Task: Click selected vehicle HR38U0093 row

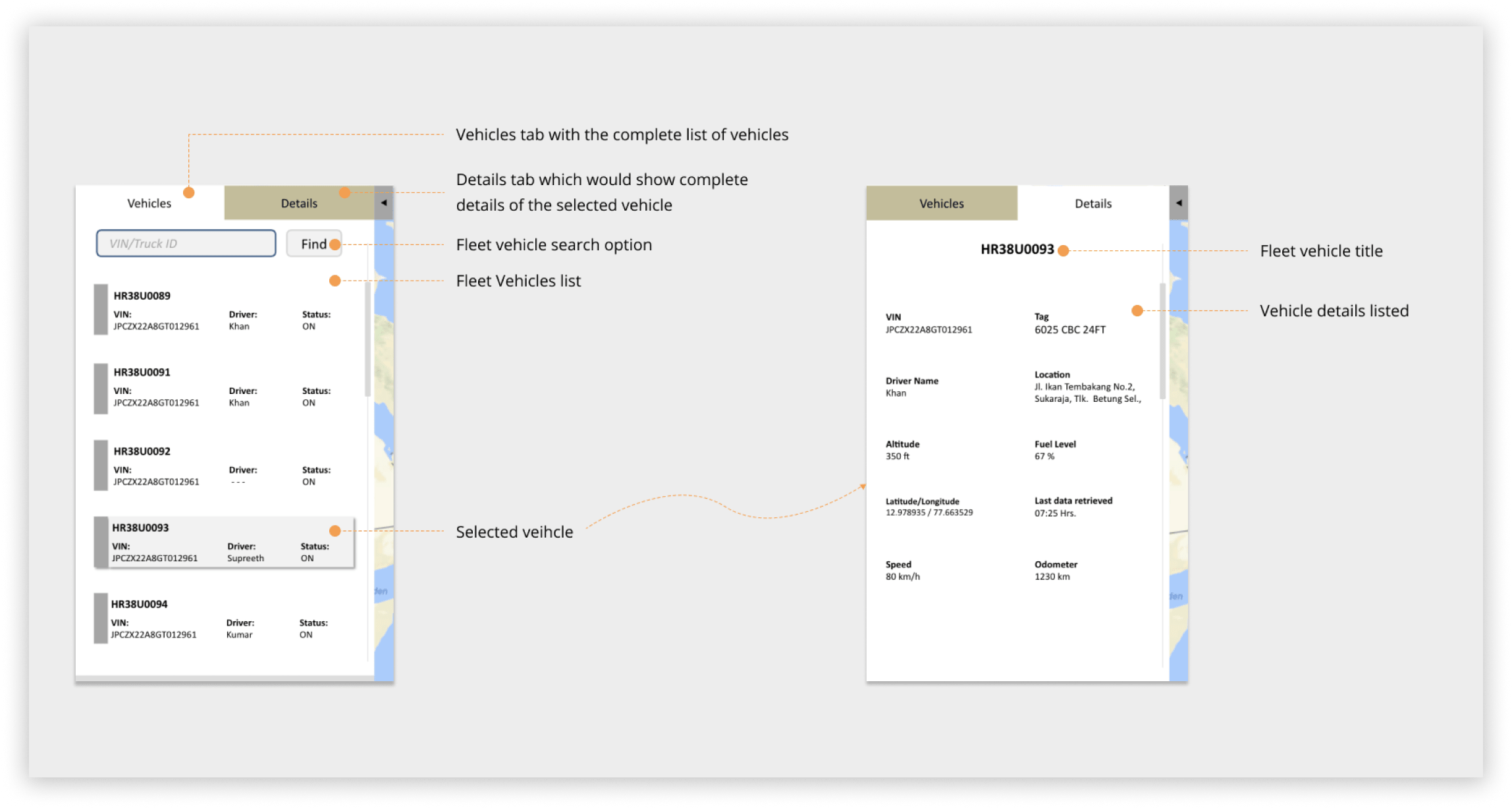Action: tap(224, 543)
